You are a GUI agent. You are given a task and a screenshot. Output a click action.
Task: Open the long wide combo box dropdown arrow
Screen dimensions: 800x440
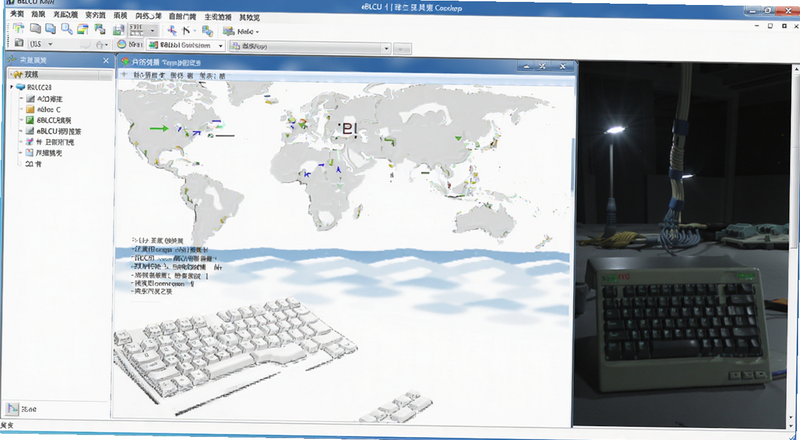(386, 48)
